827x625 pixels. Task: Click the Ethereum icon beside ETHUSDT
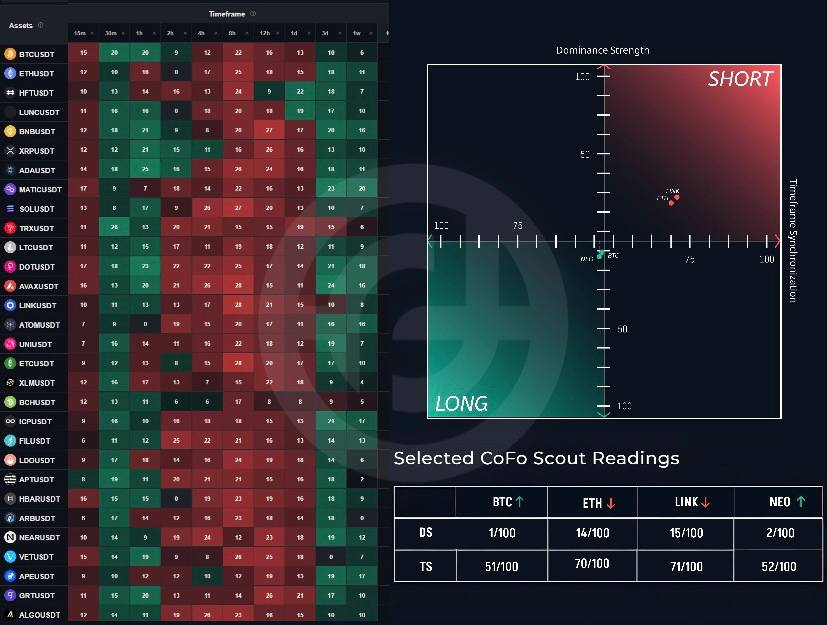click(x=10, y=73)
